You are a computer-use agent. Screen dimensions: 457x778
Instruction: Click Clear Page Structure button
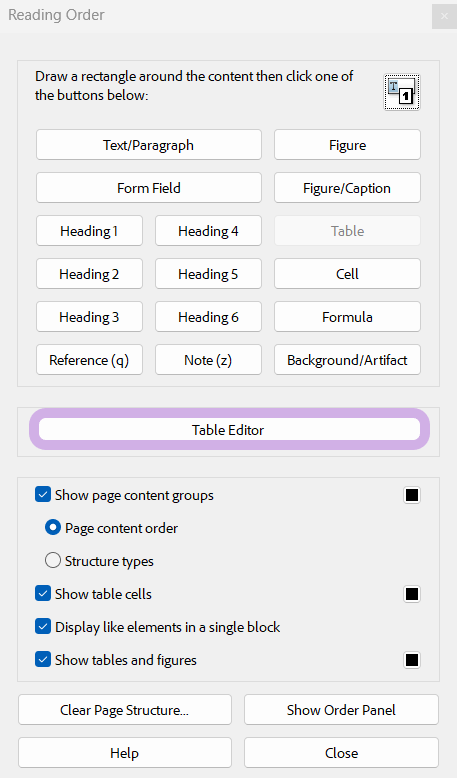125,710
